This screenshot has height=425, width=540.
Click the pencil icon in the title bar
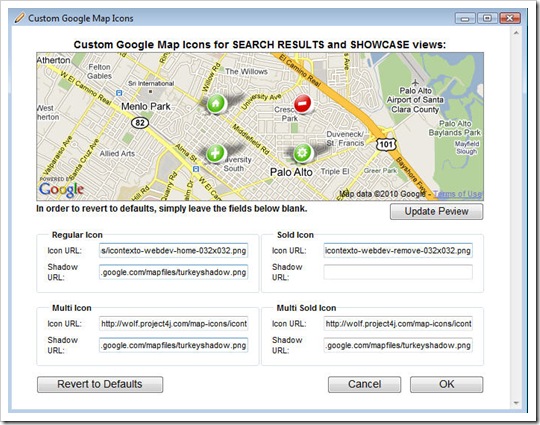(20, 18)
